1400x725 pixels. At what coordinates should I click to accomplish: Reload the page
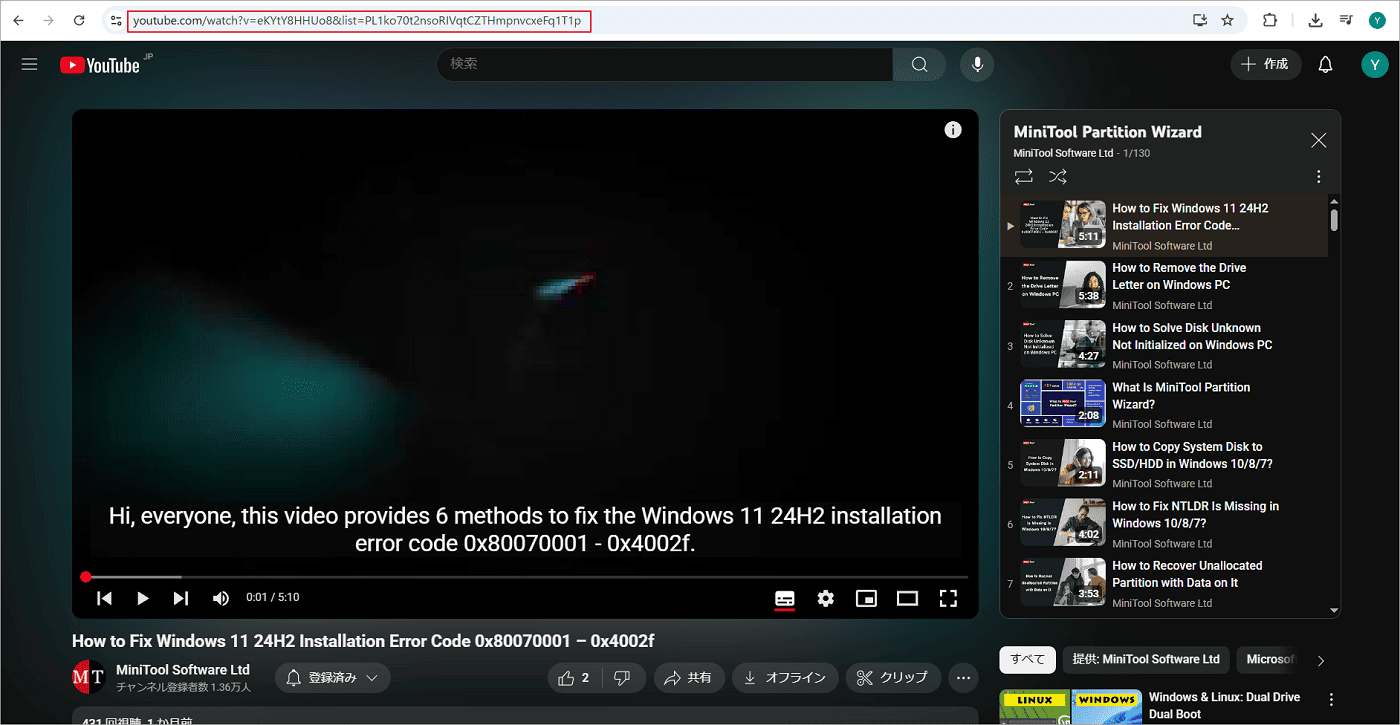79,20
